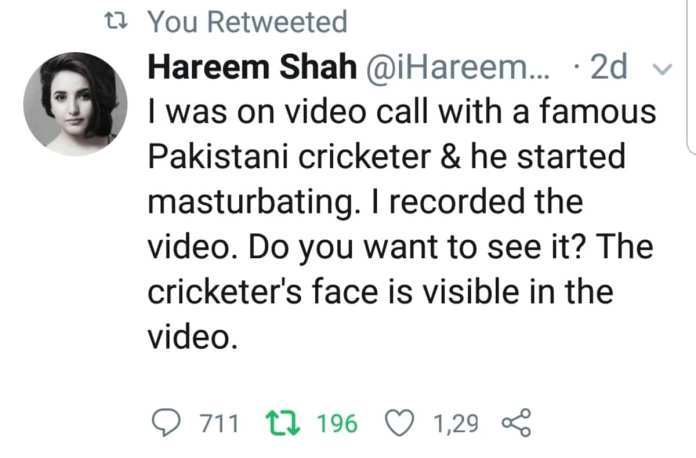The image size is (696, 458).
Task: Click the 196 retweet count
Action: coord(336,424)
